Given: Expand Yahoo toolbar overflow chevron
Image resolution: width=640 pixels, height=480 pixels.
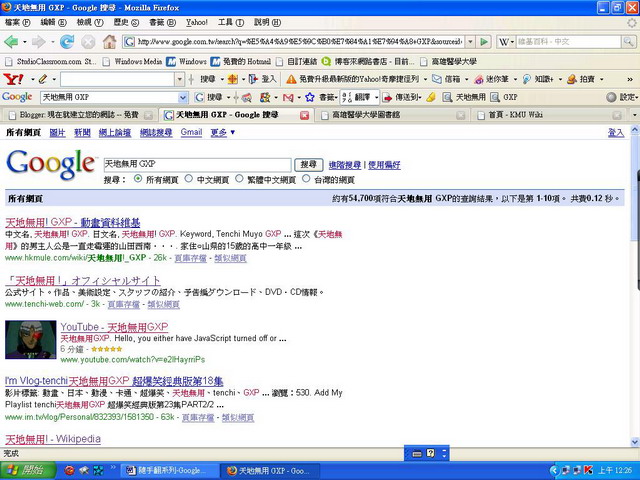Looking at the screenshot, I should [x=631, y=79].
